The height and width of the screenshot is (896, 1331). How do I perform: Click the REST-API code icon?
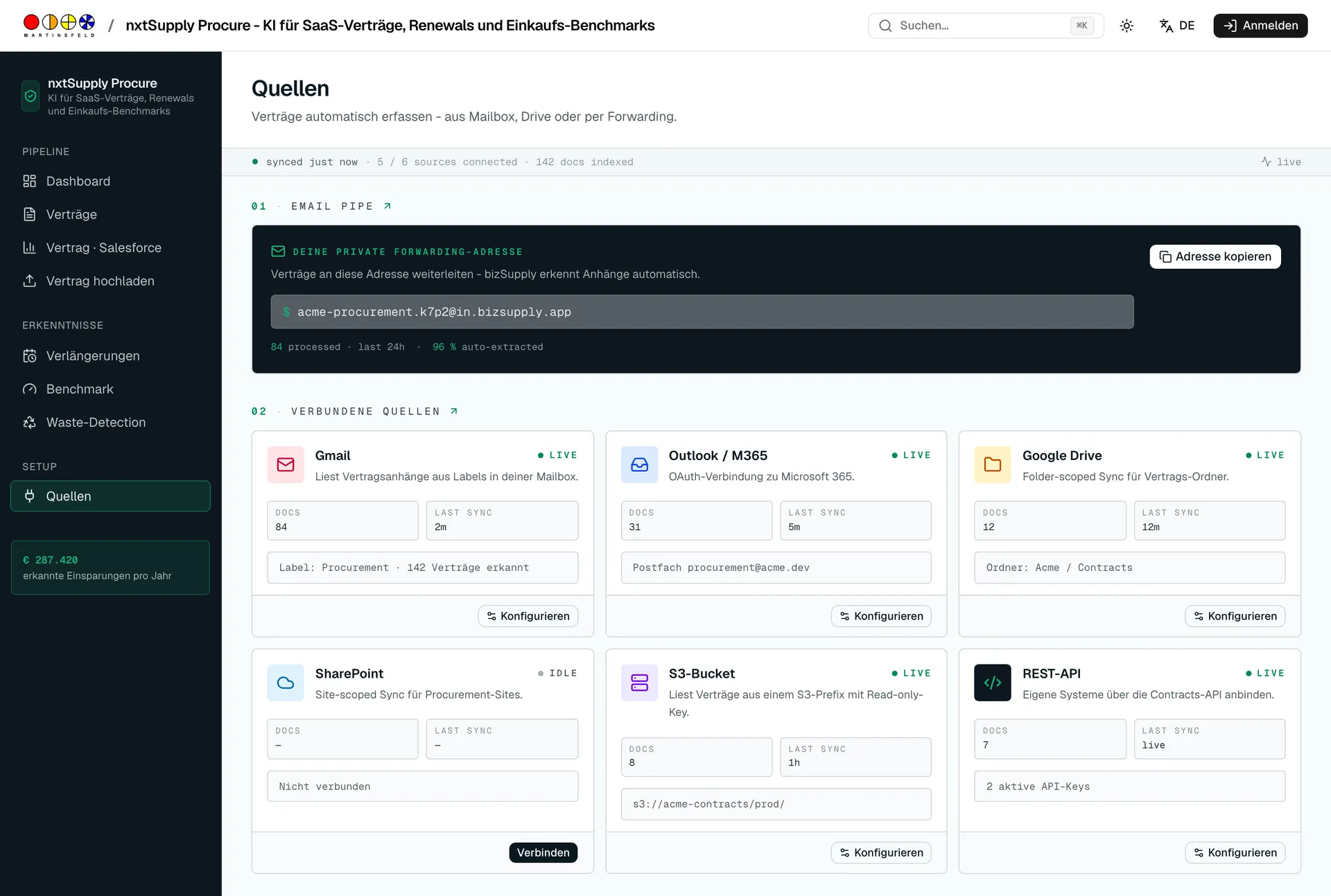tap(992, 683)
